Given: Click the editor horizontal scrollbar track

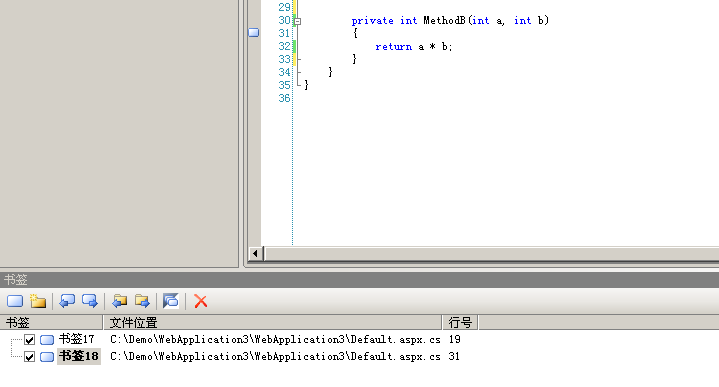Looking at the screenshot, I should point(492,253).
